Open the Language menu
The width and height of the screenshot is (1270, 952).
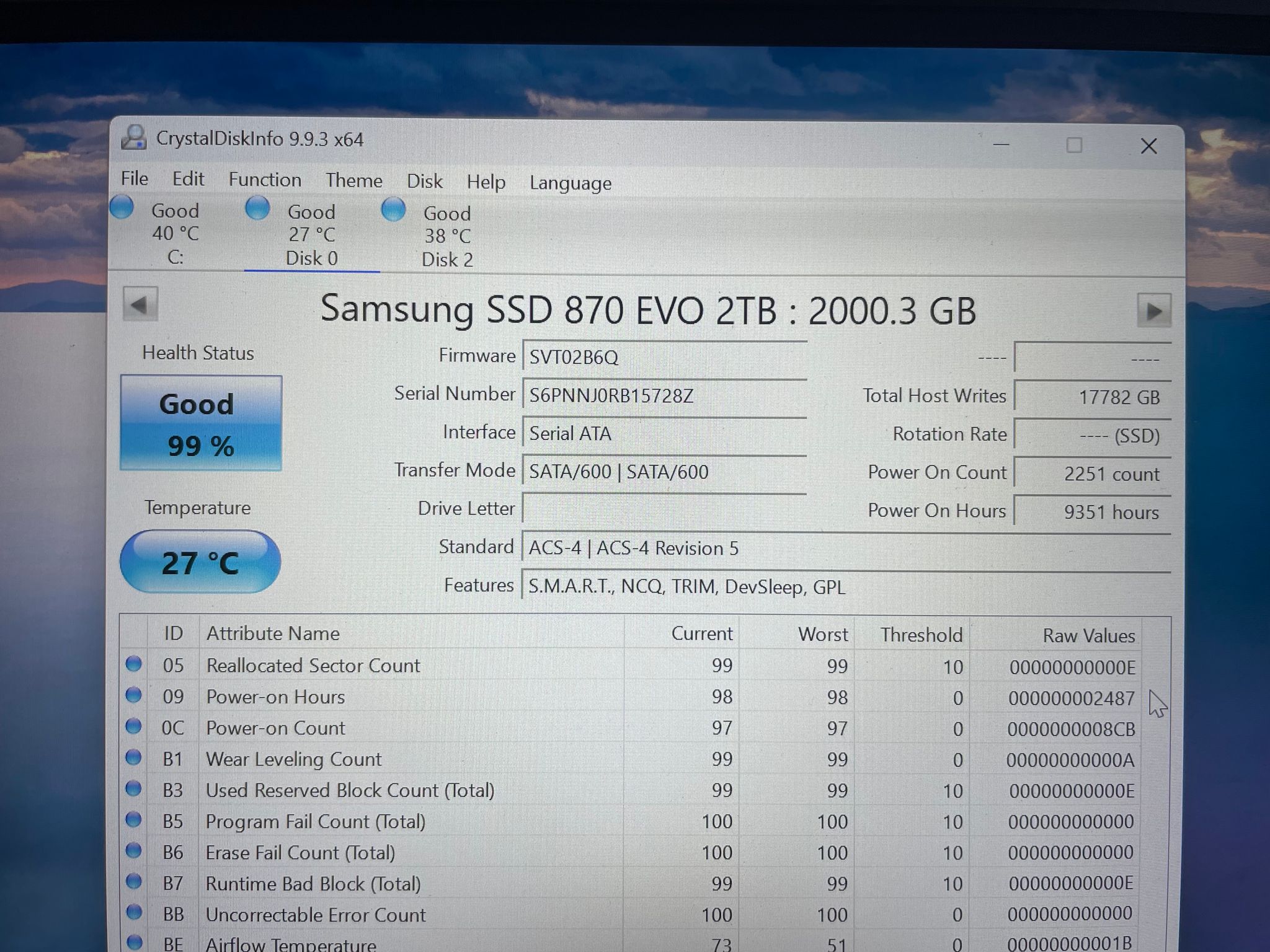point(571,183)
